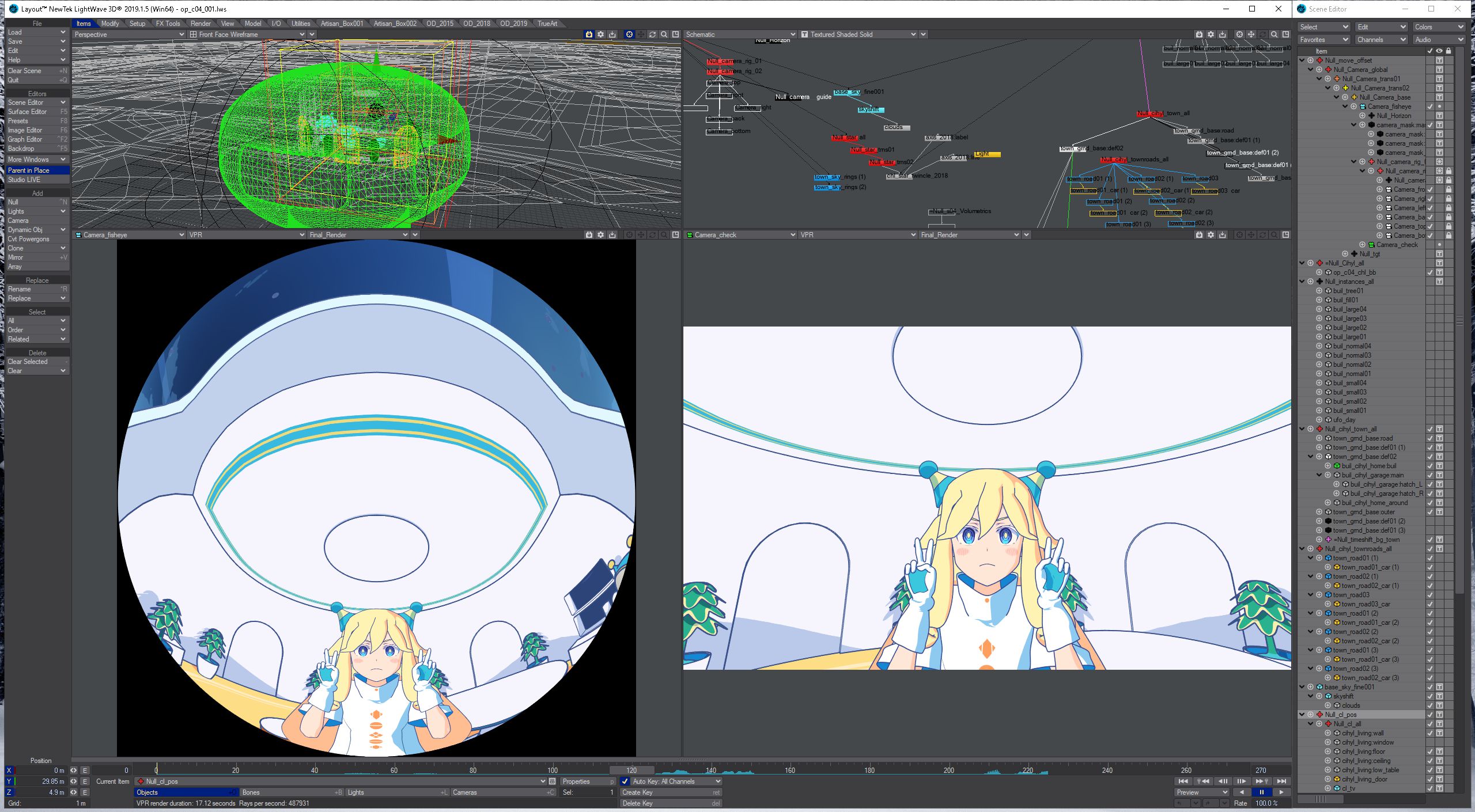1475x812 pixels.
Task: Select Cameras edit mode button
Action: (503, 792)
